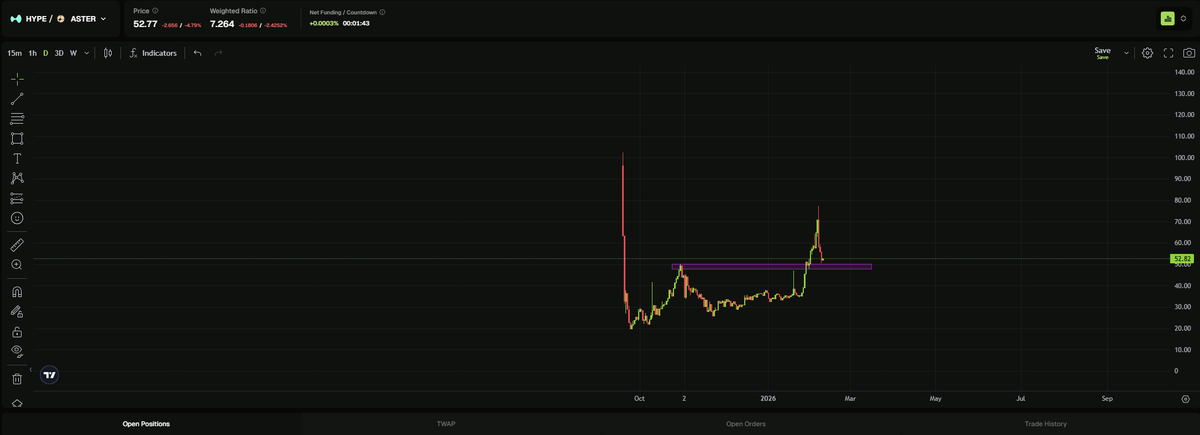Select the Text annotation tool
This screenshot has height=435, width=1200.
(17, 158)
